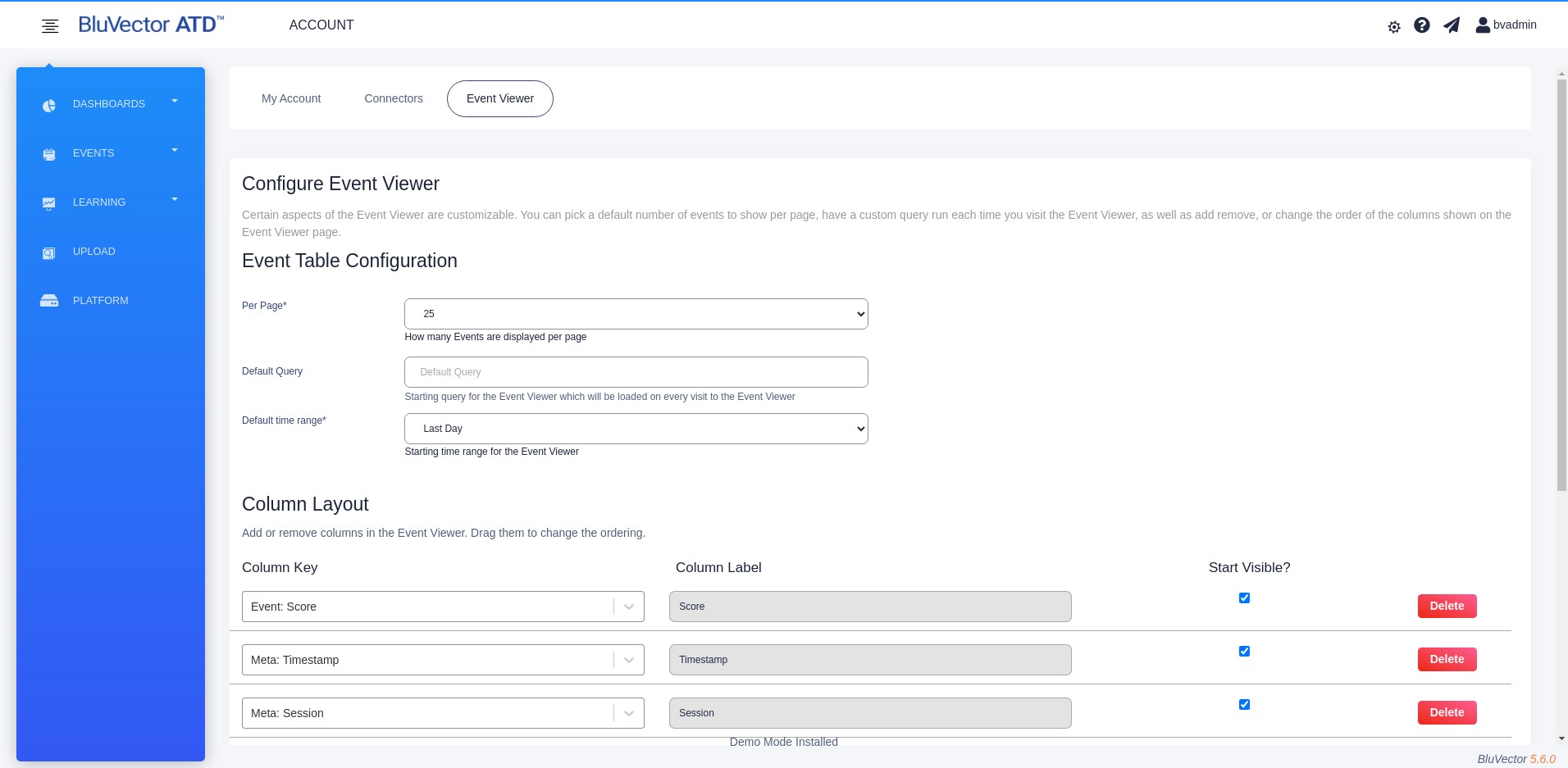Open the DASHBOARDS sidebar menu
1568x768 pixels.
[109, 104]
